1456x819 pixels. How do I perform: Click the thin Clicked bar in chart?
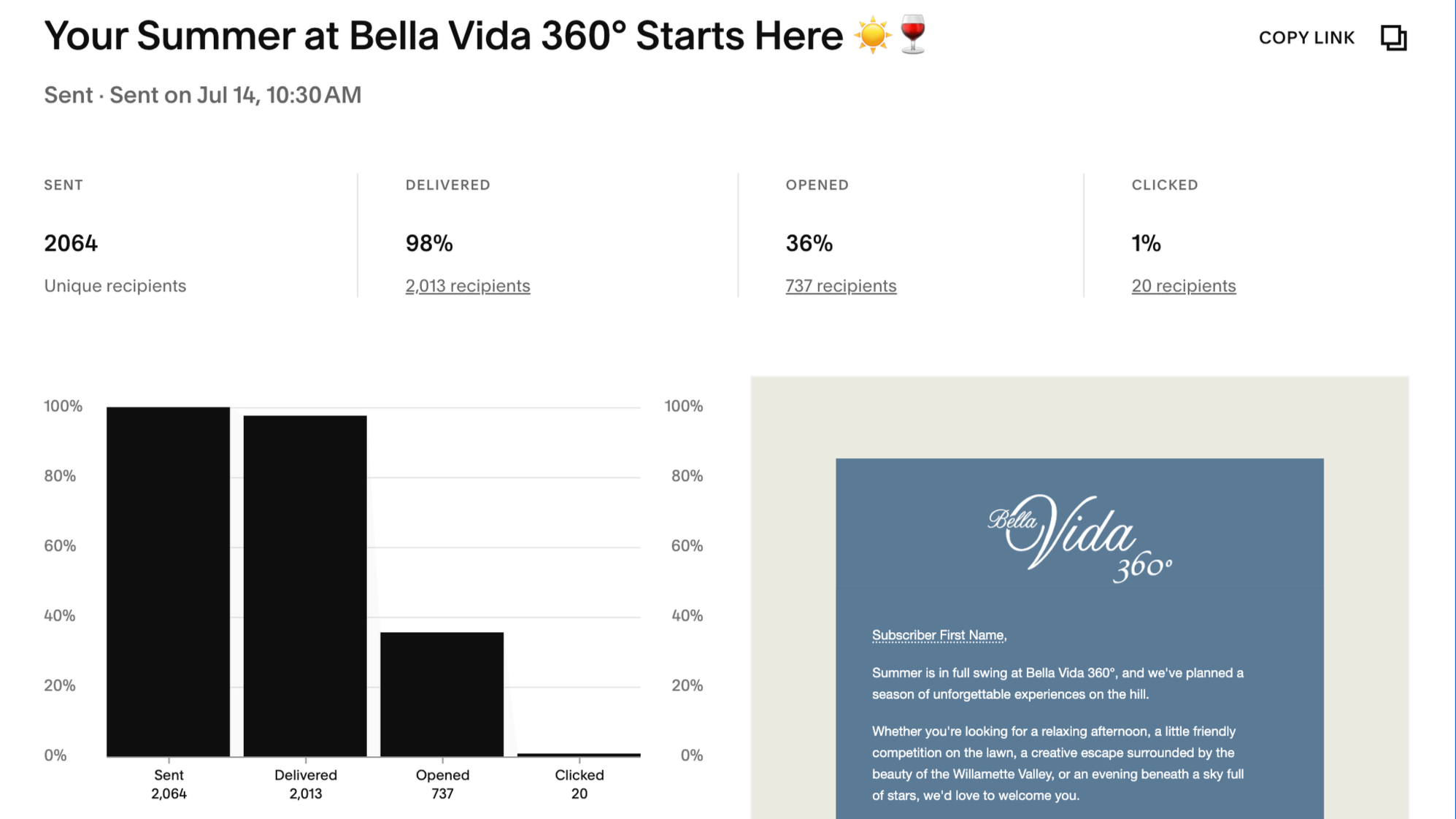pyautogui.click(x=579, y=755)
